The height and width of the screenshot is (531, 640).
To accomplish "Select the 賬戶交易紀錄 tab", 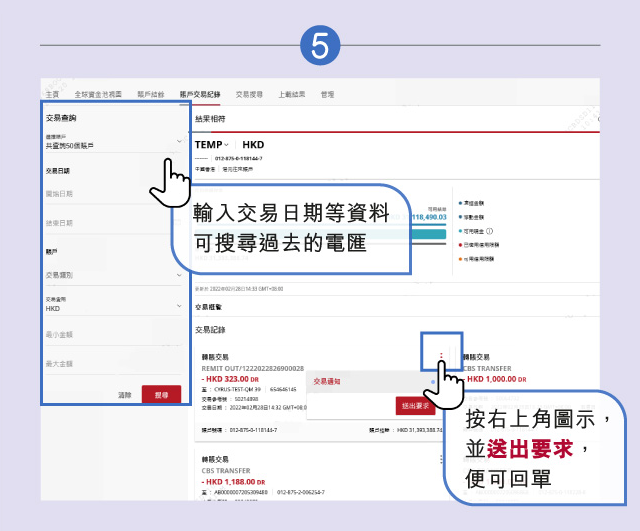I will 199,93.
